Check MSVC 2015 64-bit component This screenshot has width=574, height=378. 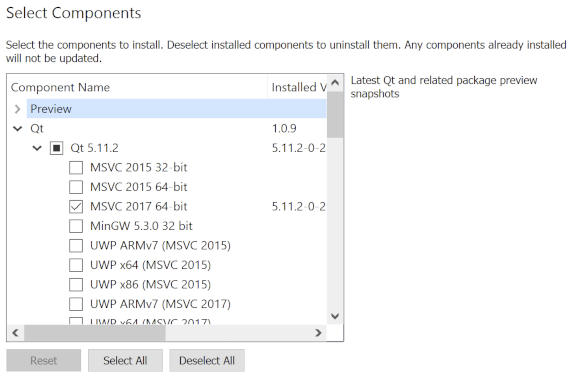tap(76, 187)
